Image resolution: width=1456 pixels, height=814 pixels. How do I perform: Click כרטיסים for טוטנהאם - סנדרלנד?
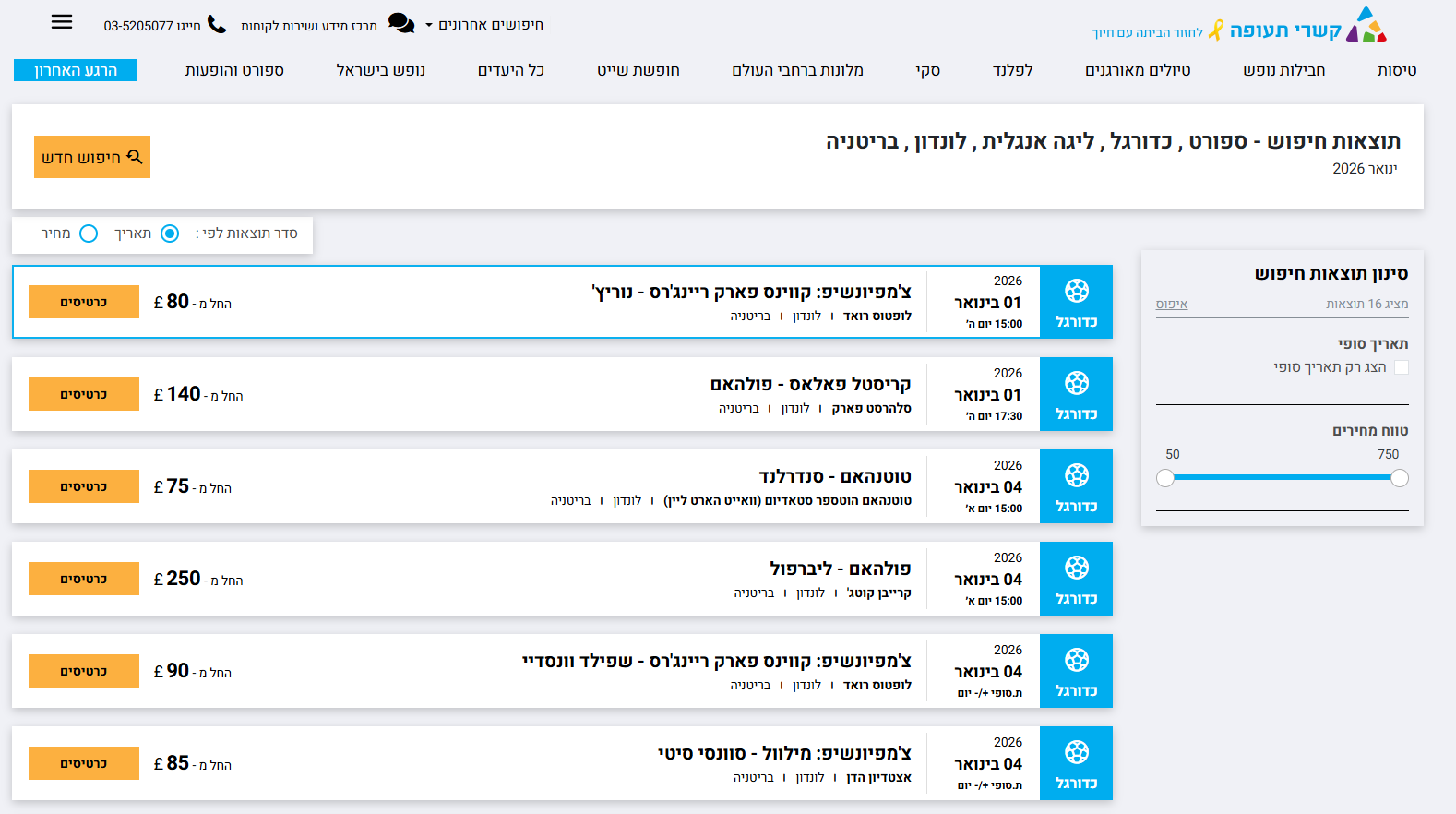point(84,486)
